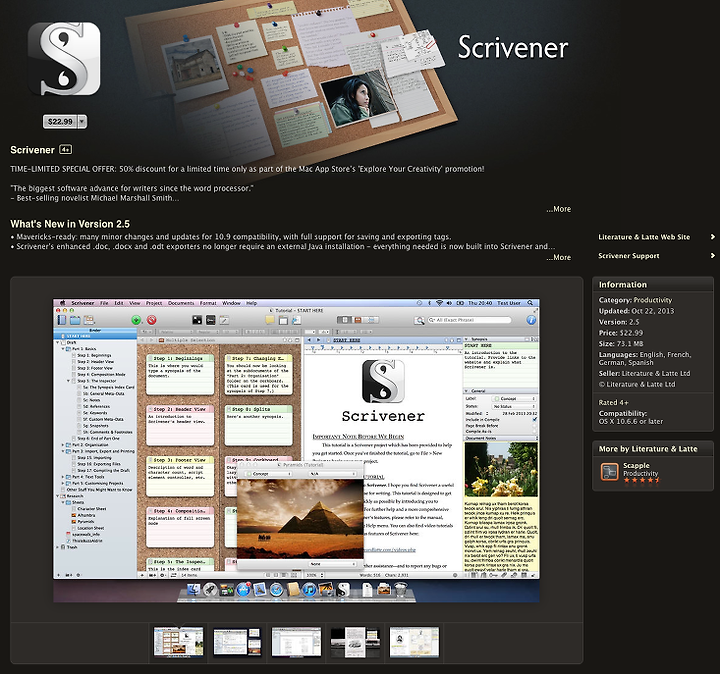Click the Edit Scrivenings pencil icon

pos(224,320)
